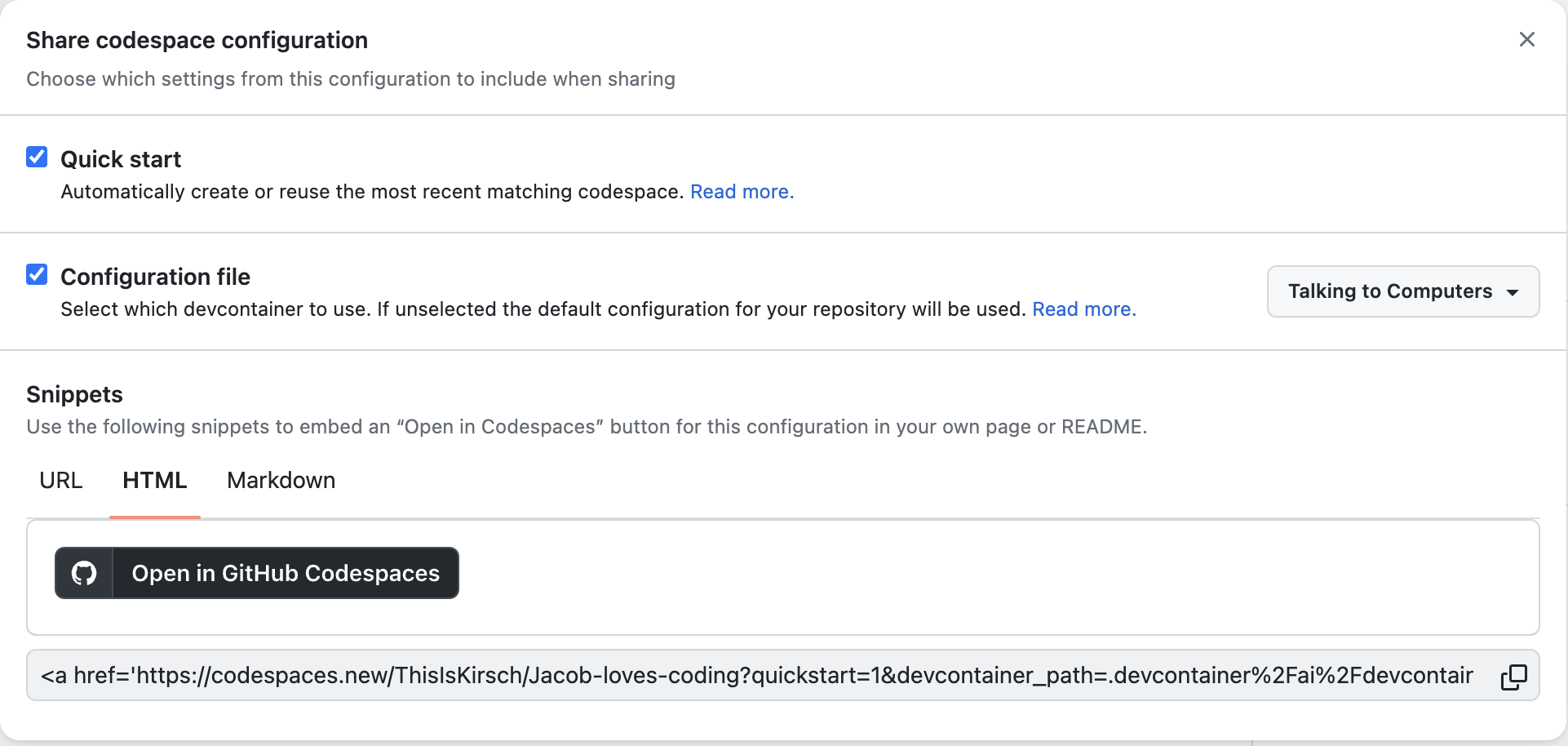Expand the devcontainer configuration selector
The width and height of the screenshot is (1568, 746).
click(1402, 291)
